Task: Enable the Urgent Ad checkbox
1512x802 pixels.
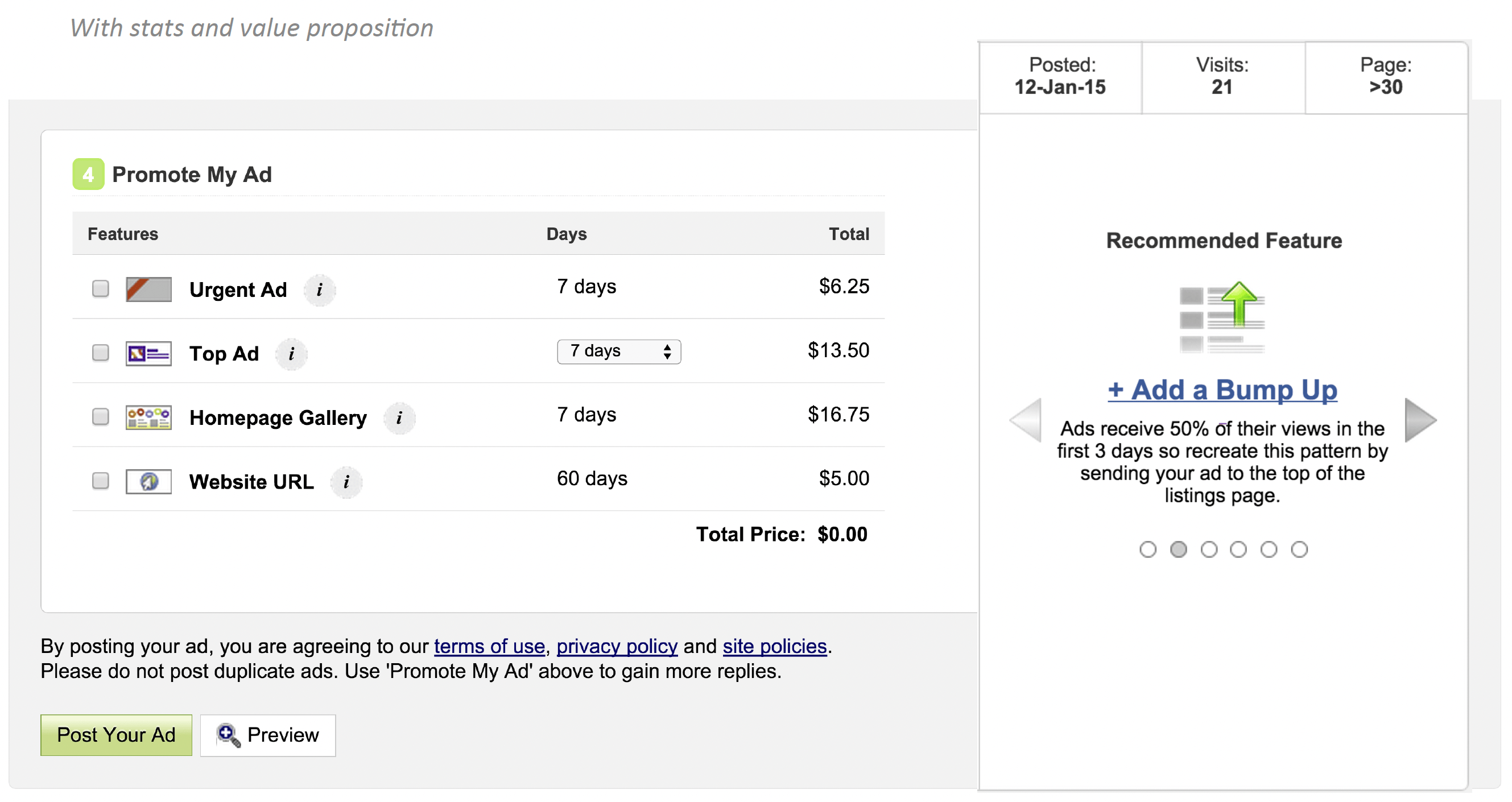Action: [x=100, y=288]
